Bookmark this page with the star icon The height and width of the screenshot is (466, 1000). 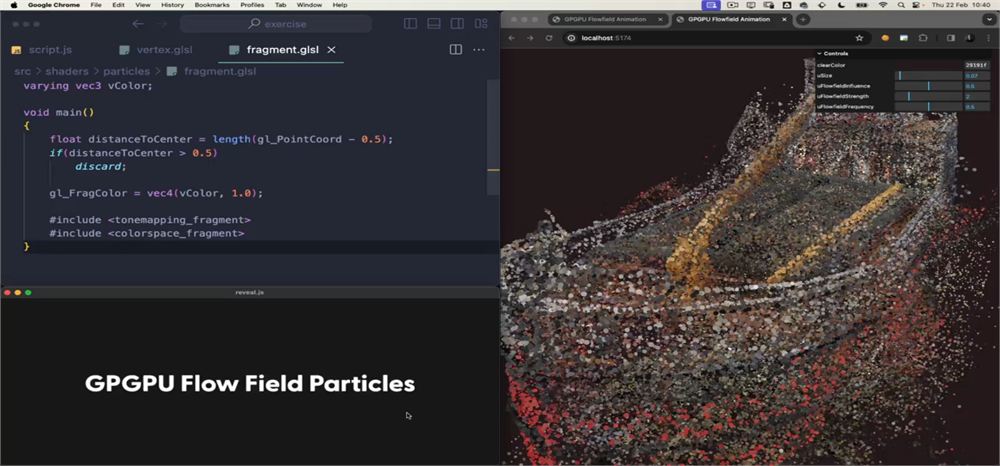point(859,38)
